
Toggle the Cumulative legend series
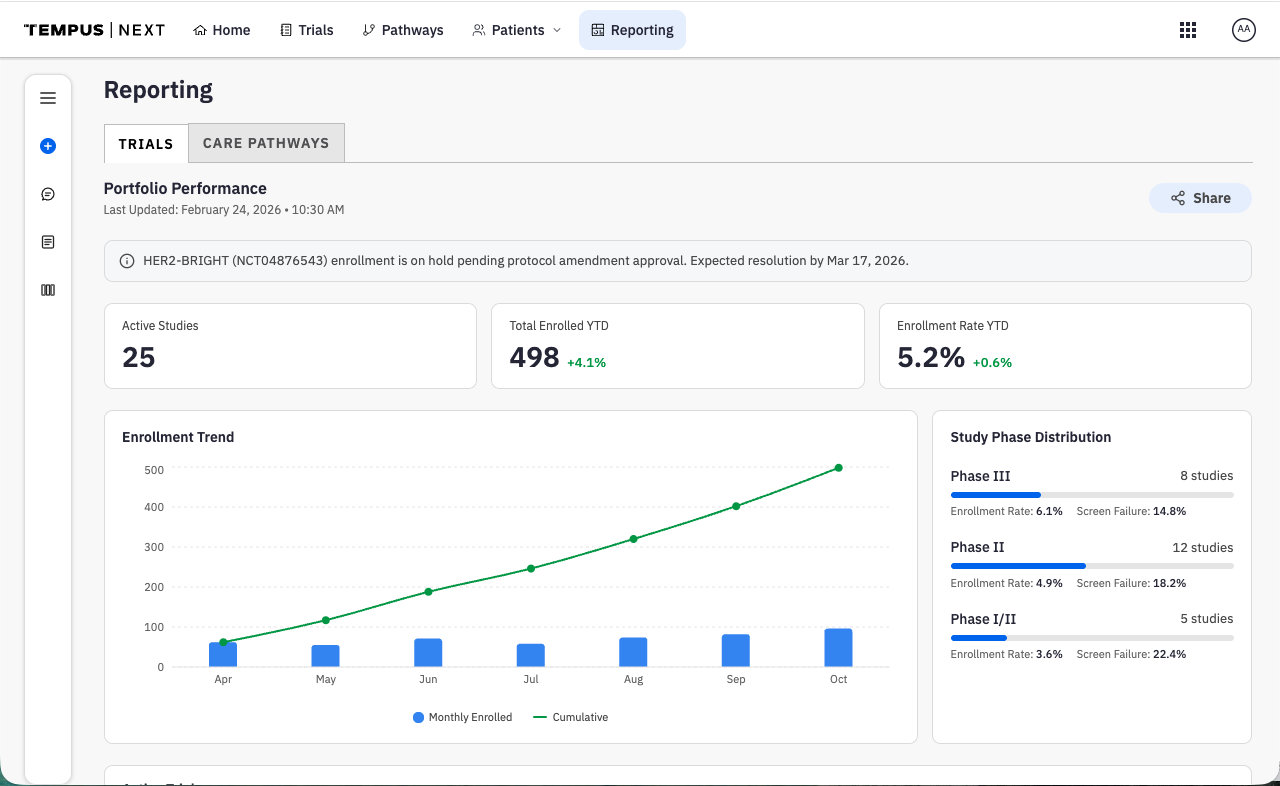pos(570,717)
